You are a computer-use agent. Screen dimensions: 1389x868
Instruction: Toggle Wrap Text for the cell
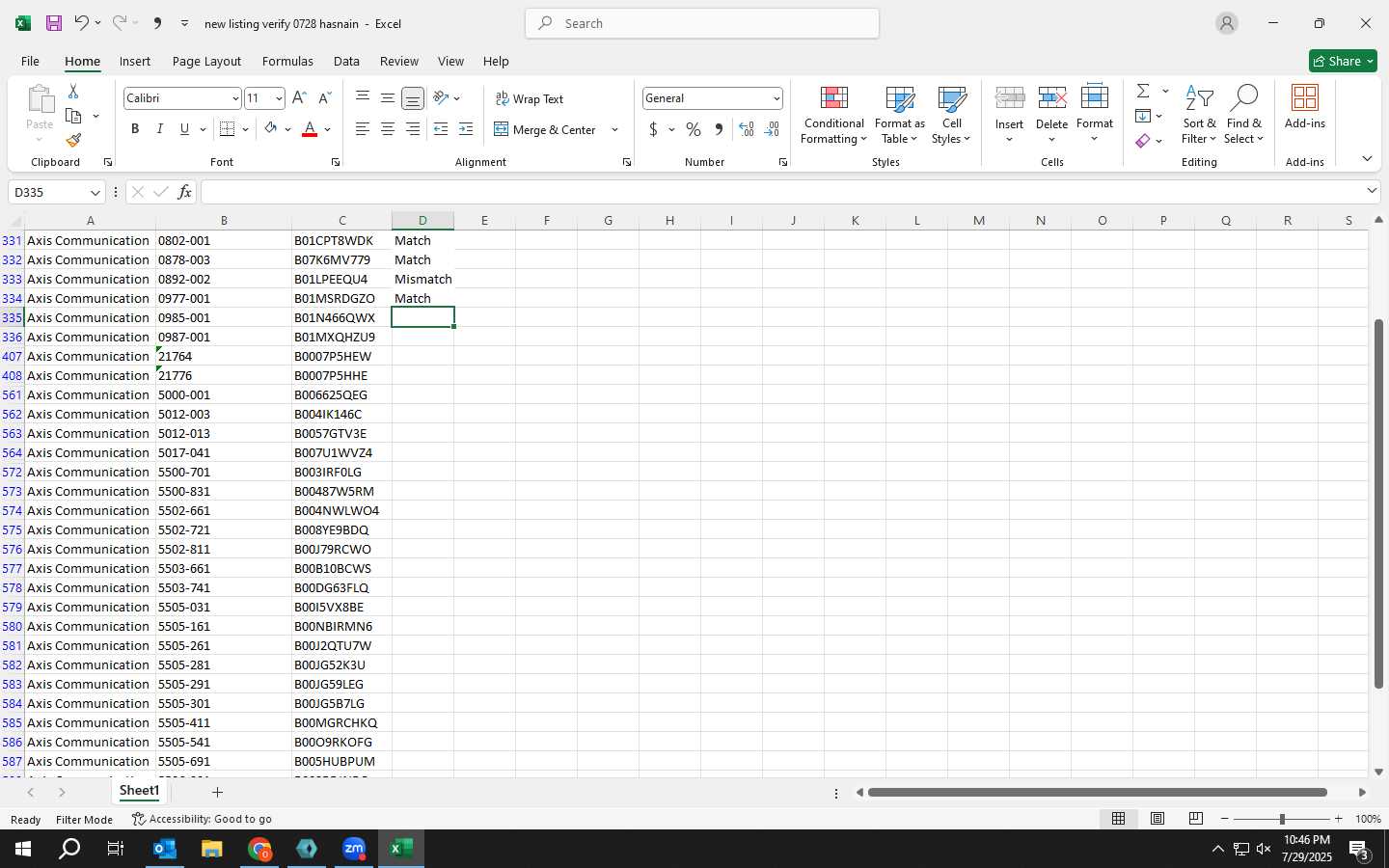pyautogui.click(x=530, y=98)
